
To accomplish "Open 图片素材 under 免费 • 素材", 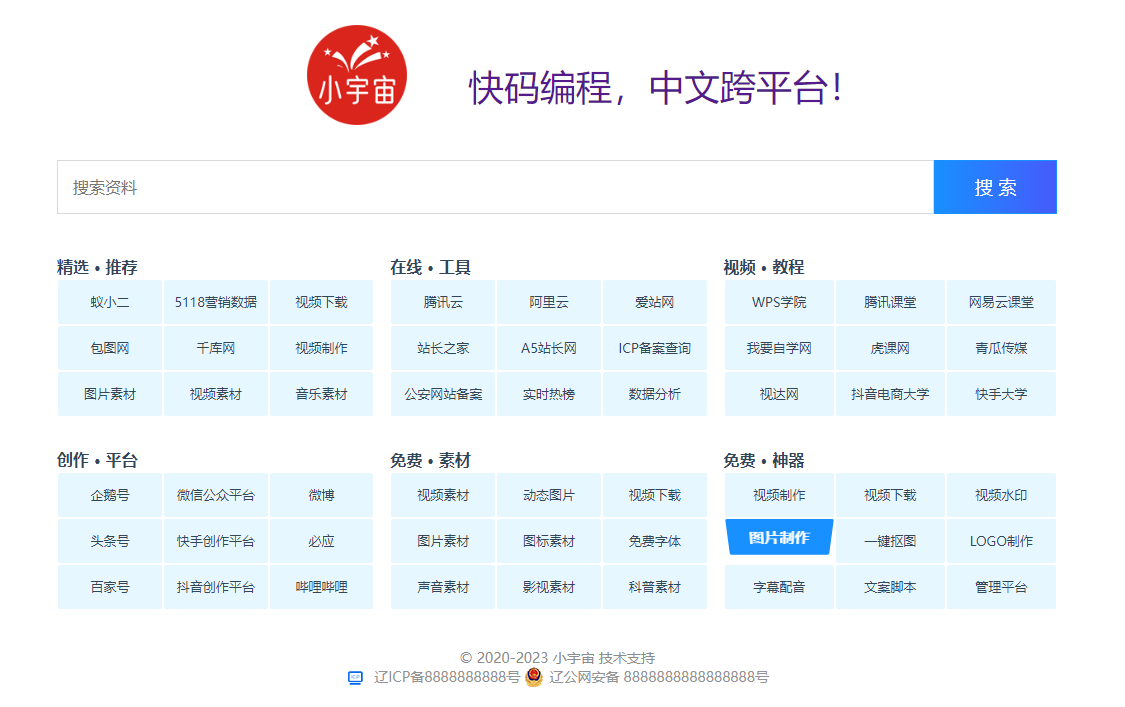I will click(443, 541).
